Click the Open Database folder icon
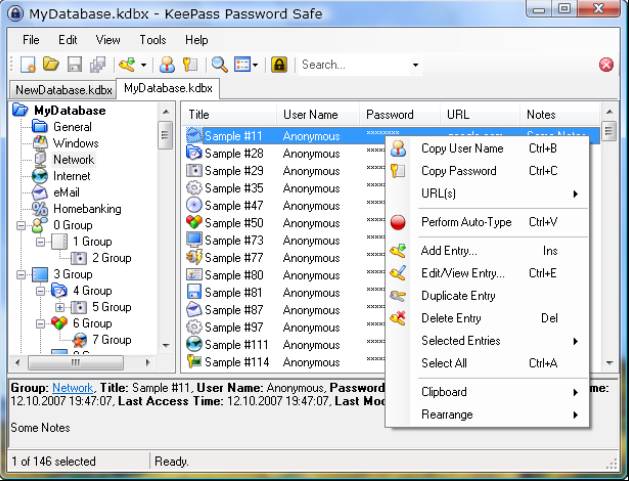 pos(51,64)
